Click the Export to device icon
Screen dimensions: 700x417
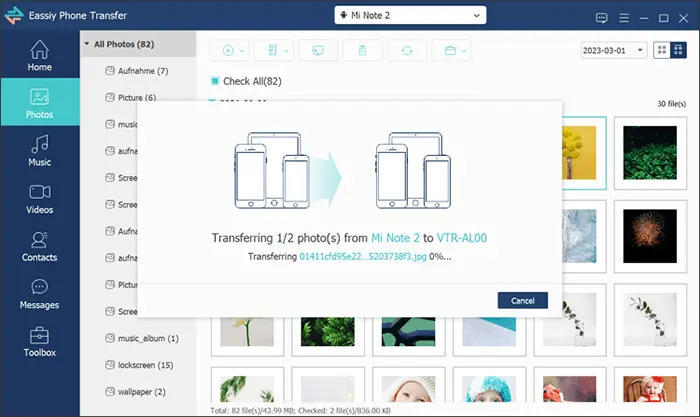click(272, 50)
